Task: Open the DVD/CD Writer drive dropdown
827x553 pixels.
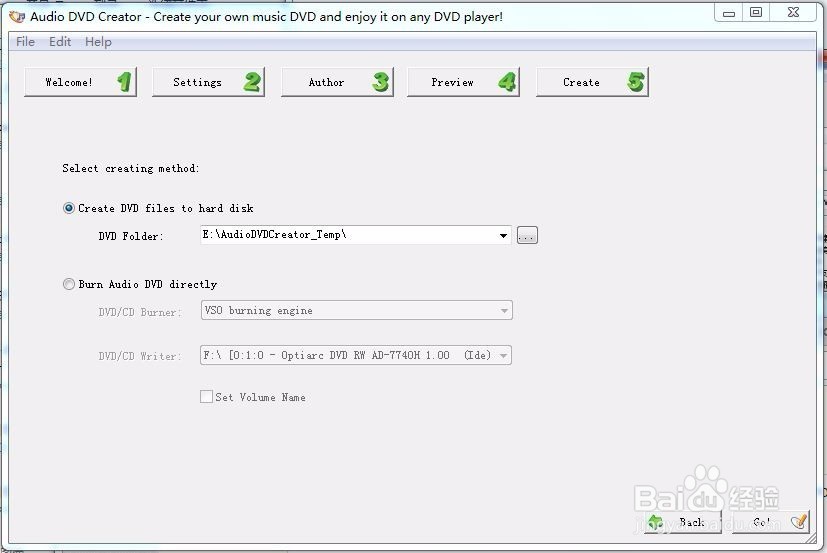Action: click(356, 355)
